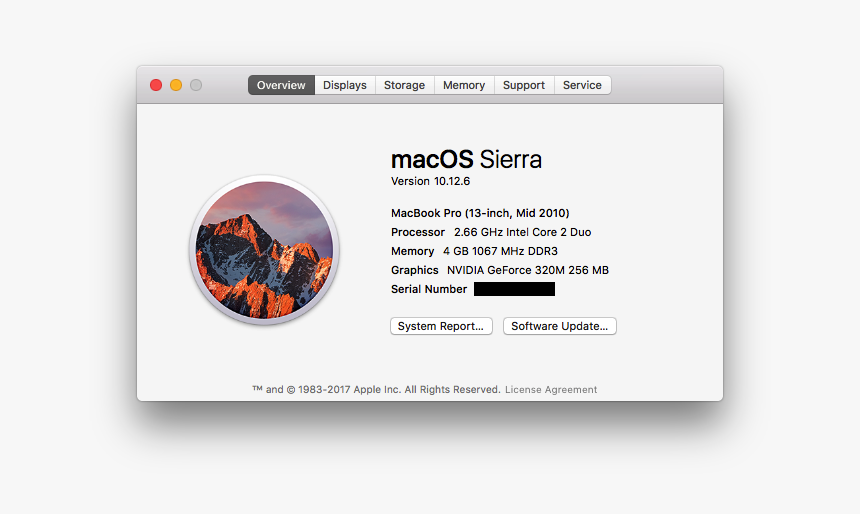Open Software Update...

click(x=559, y=326)
